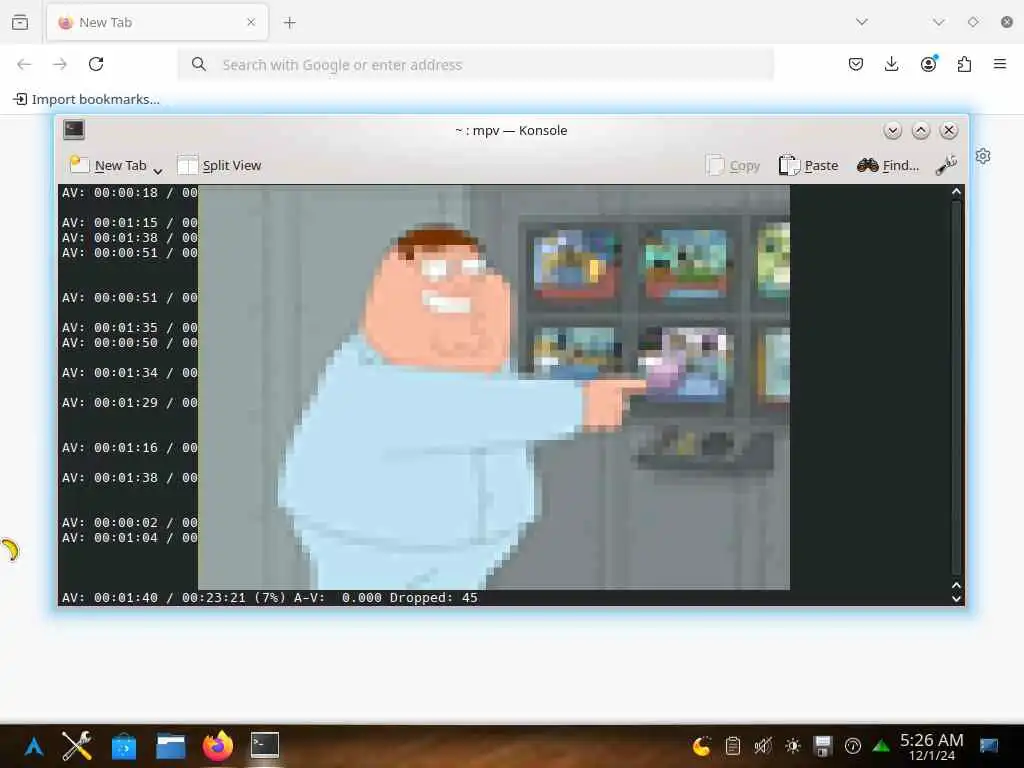
Task: Open Firefox tab list view icon
Action: pos(20,22)
